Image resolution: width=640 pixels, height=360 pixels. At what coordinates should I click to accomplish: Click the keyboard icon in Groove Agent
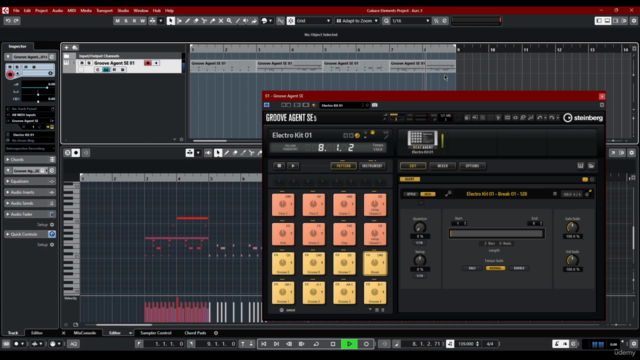point(580,166)
